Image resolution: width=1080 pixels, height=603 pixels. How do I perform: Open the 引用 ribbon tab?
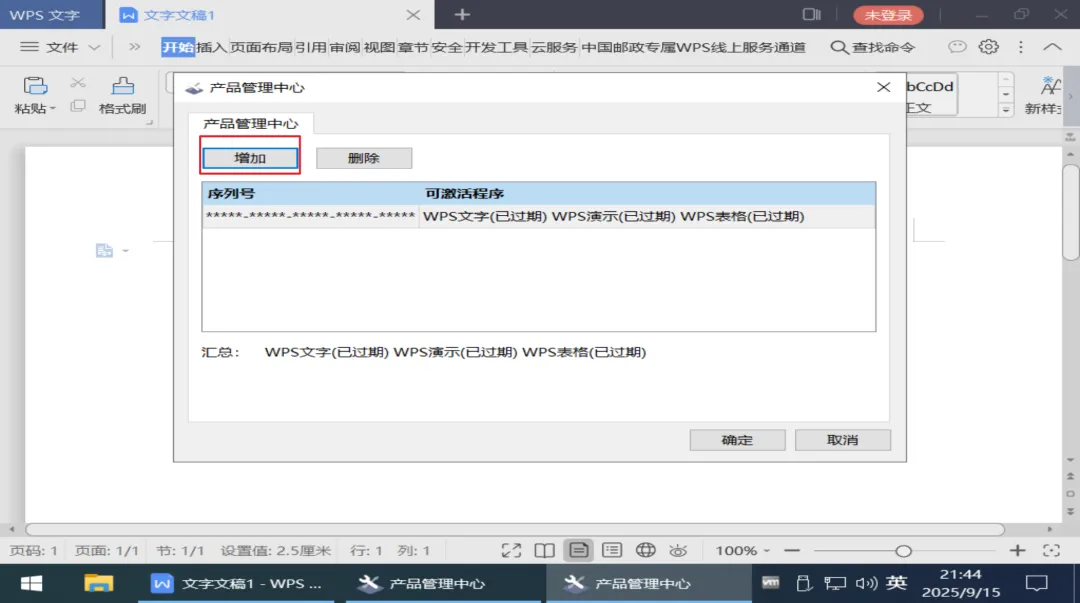311,47
